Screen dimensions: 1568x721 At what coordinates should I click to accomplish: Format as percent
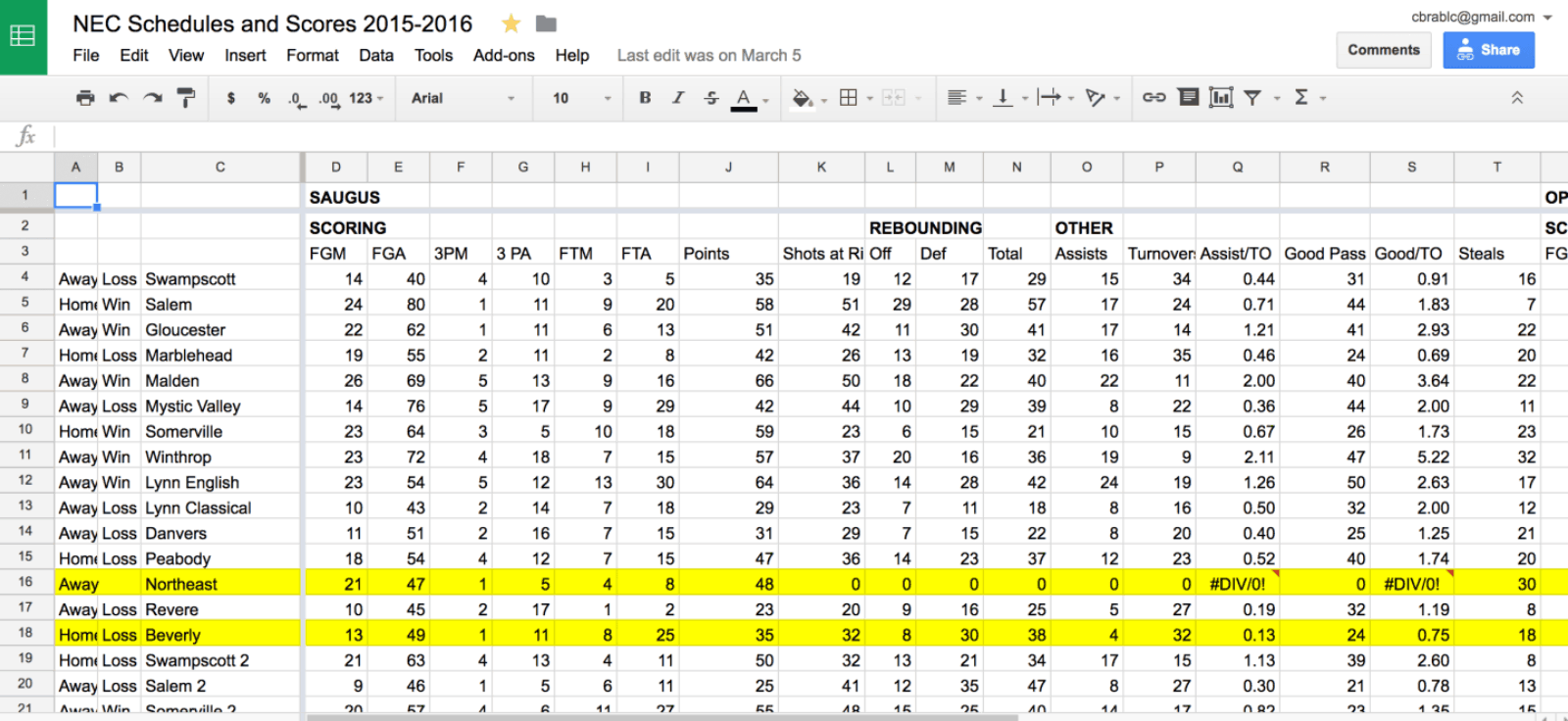[264, 98]
